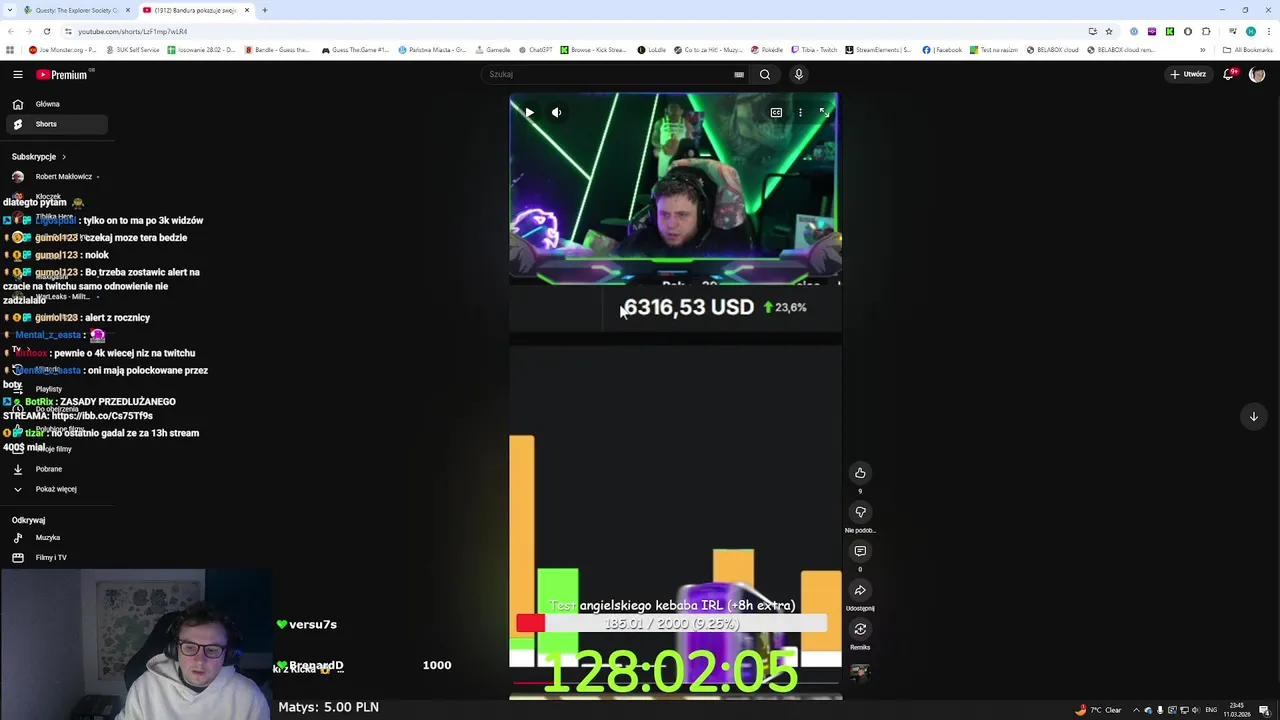Toggle closed captions on the Short
The image size is (1280, 720).
776,113
